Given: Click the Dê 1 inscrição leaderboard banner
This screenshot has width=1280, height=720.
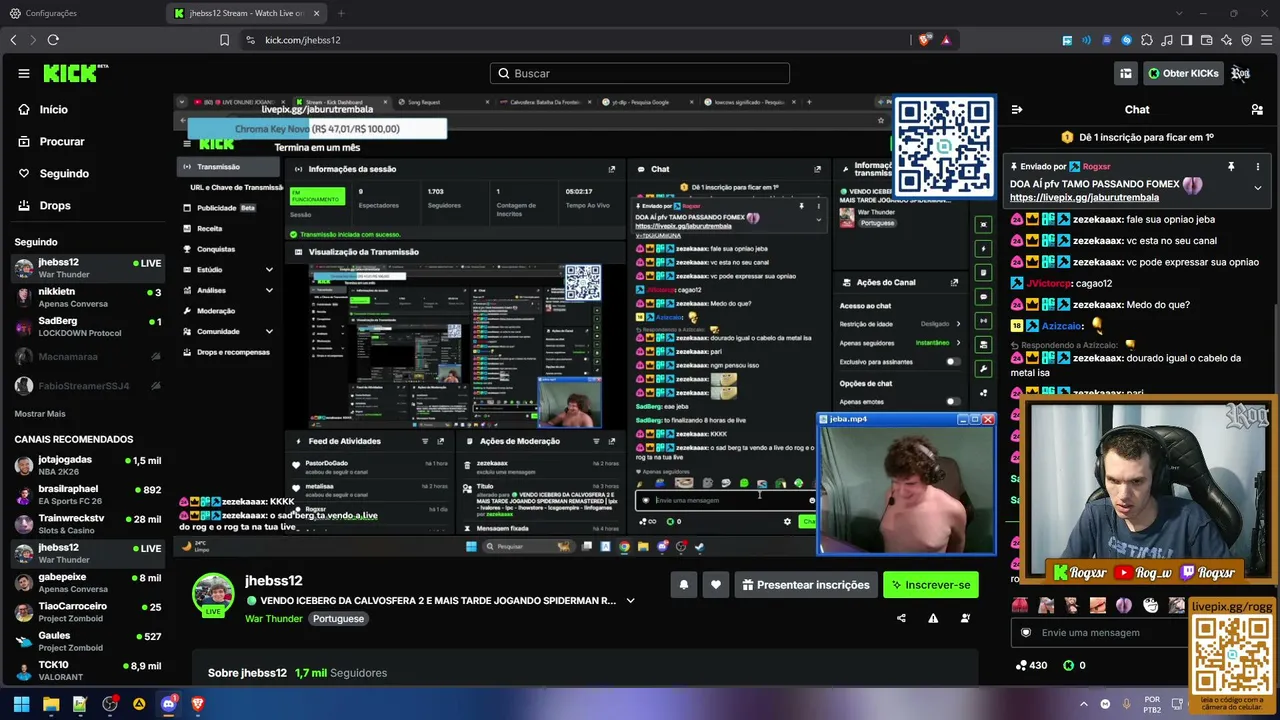Looking at the screenshot, I should pyautogui.click(x=1138, y=137).
